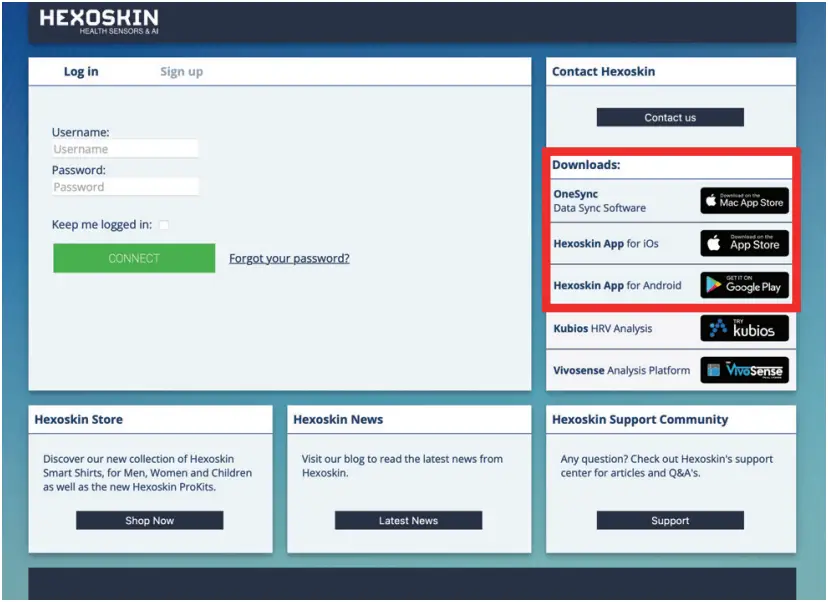Click the Mac App Store badge for OneSync
Screen dimensions: 828x602
pyautogui.click(x=744, y=200)
